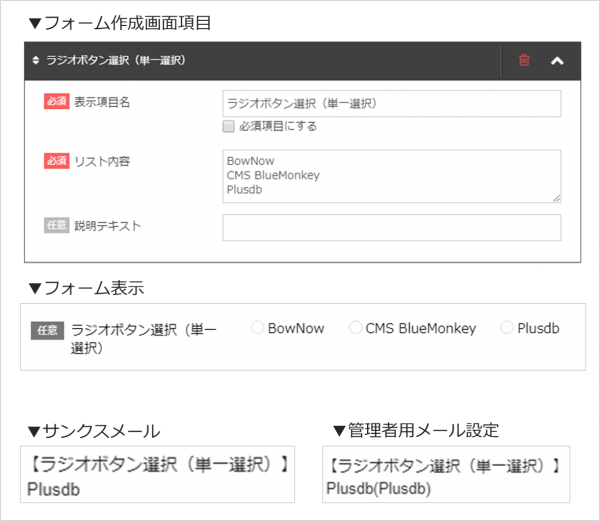Click the リスト内容 label
600x521 pixels.
[x=102, y=161]
